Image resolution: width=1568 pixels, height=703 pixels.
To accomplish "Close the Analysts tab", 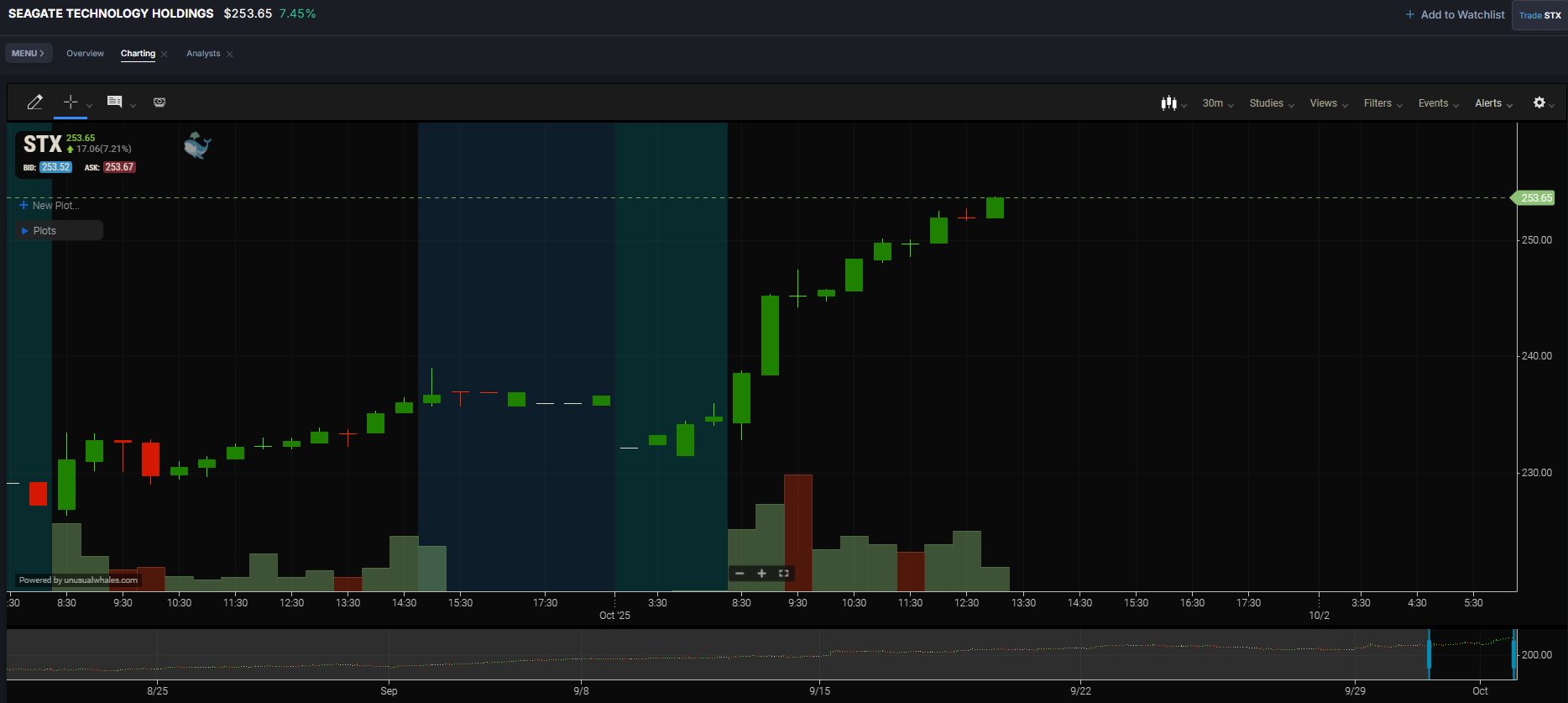I will 230,54.
